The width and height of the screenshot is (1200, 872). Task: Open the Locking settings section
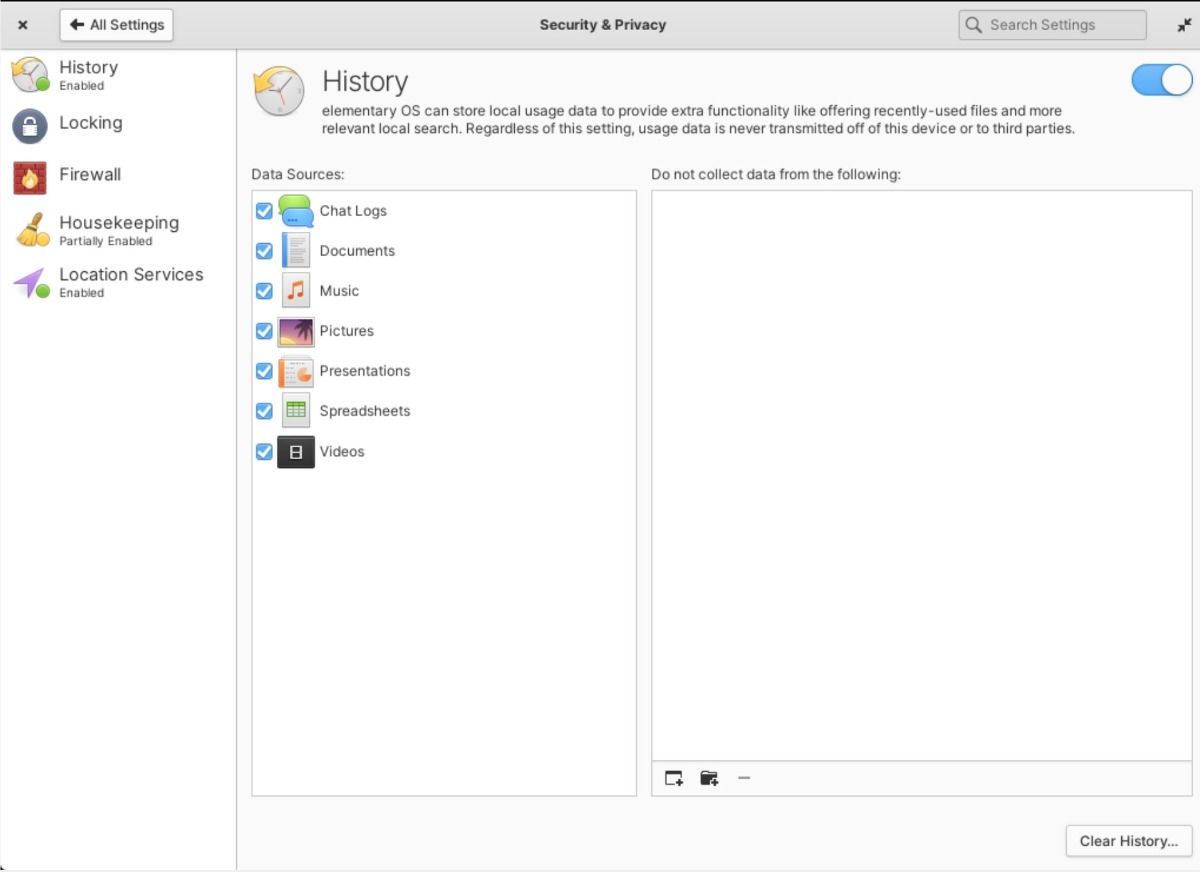[92, 123]
